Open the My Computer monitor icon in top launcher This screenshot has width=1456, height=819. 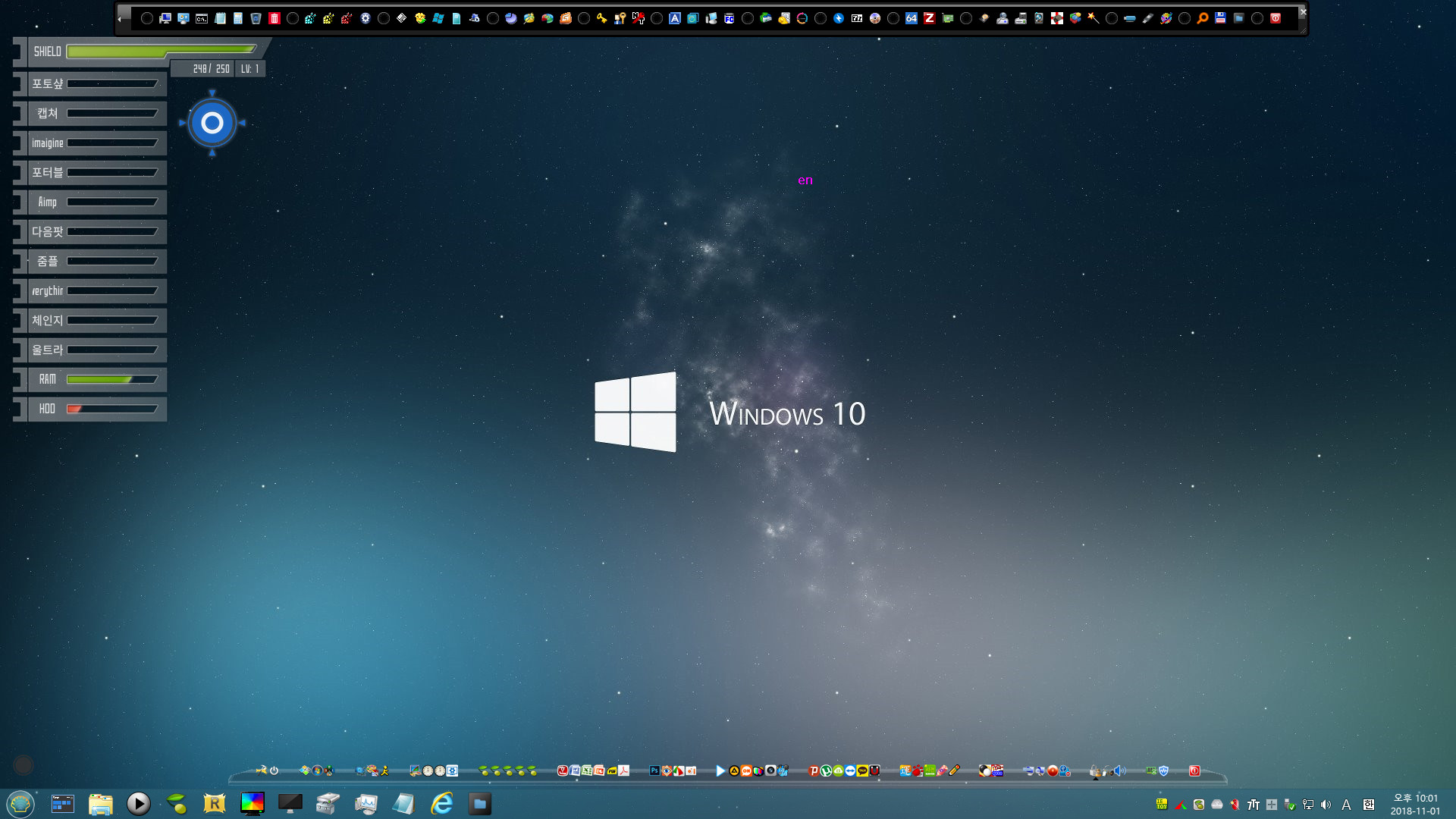pos(165,18)
